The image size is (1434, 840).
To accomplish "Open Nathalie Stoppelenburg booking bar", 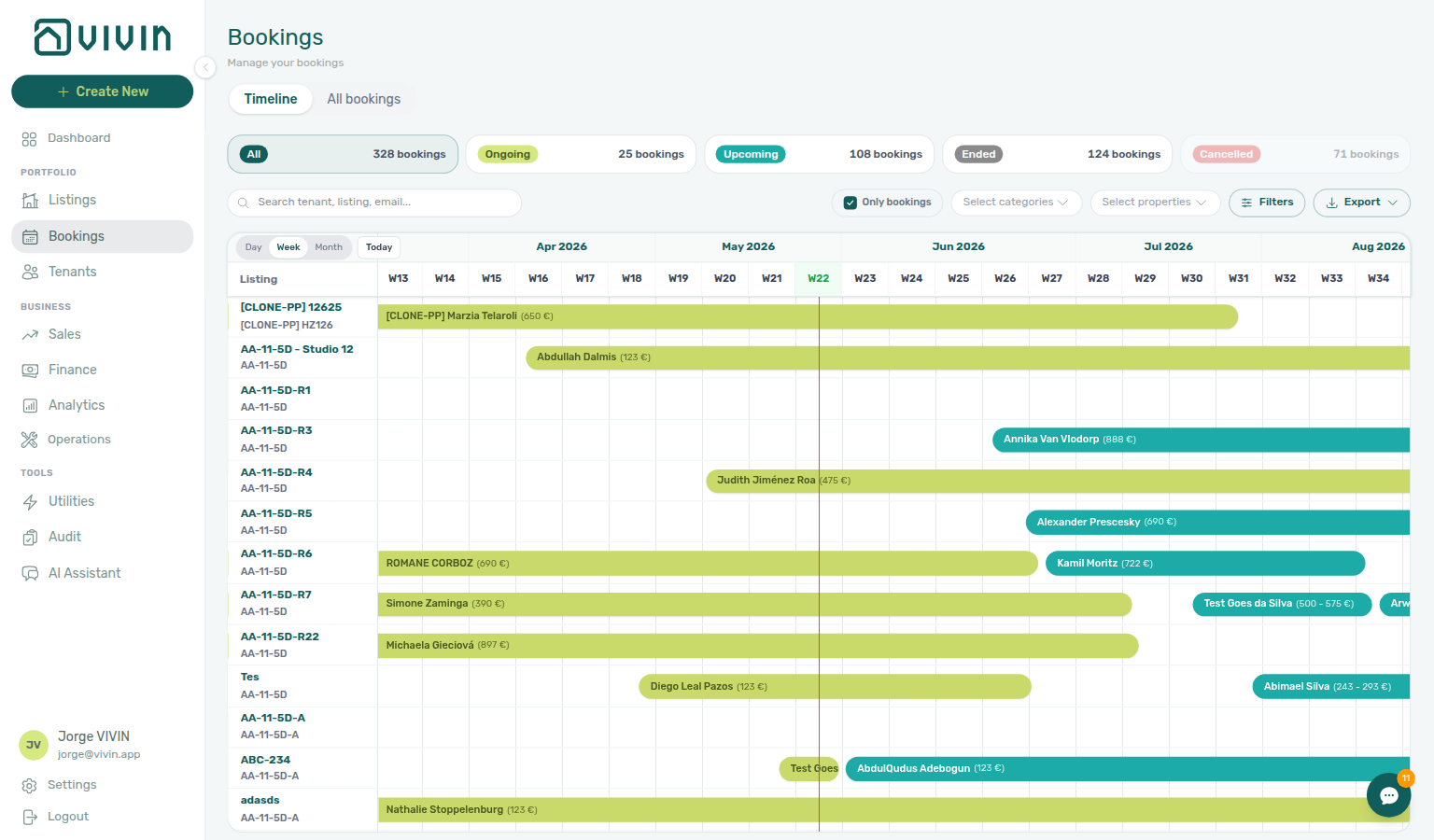I will (893, 810).
